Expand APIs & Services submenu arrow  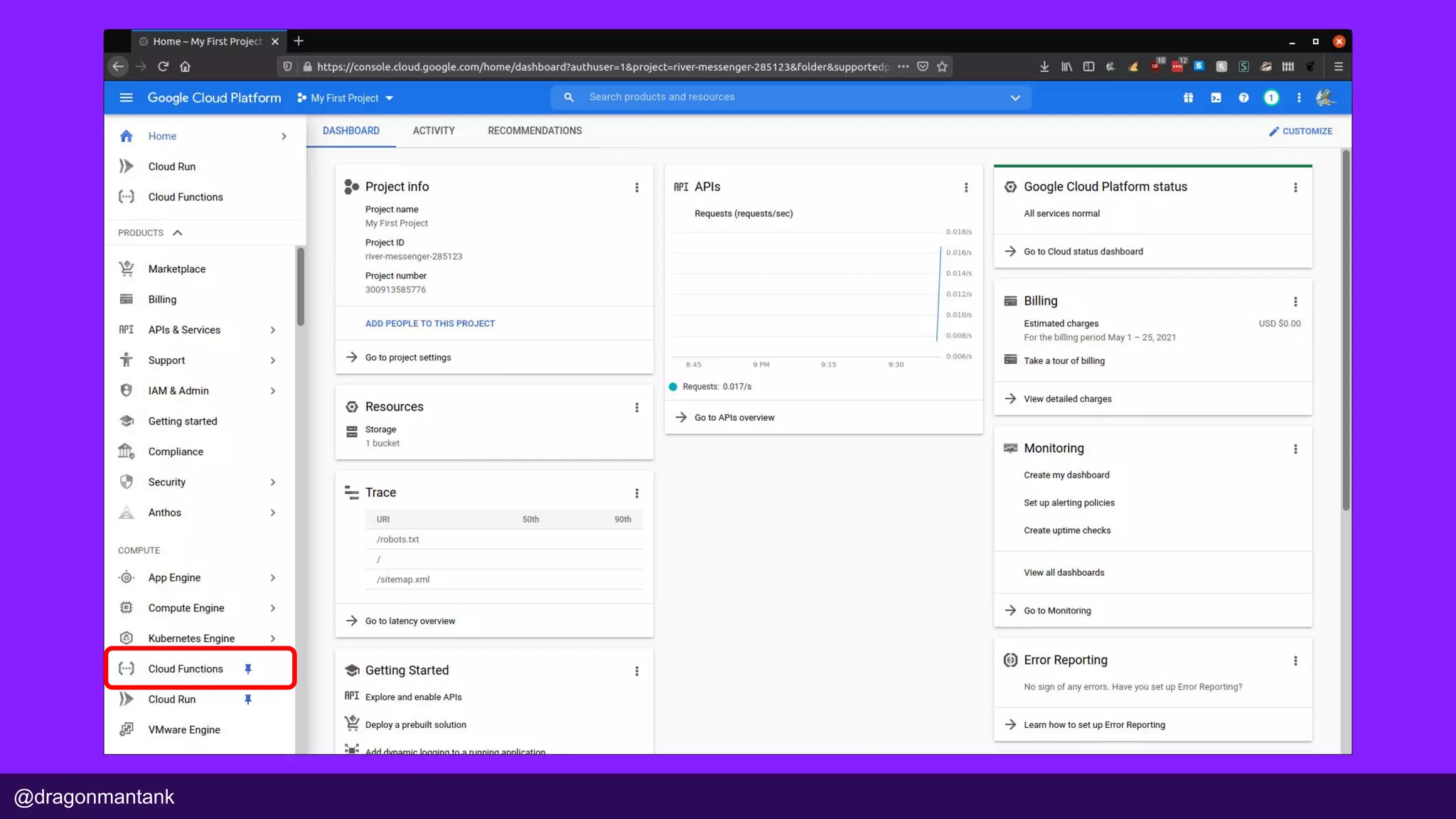[273, 330]
